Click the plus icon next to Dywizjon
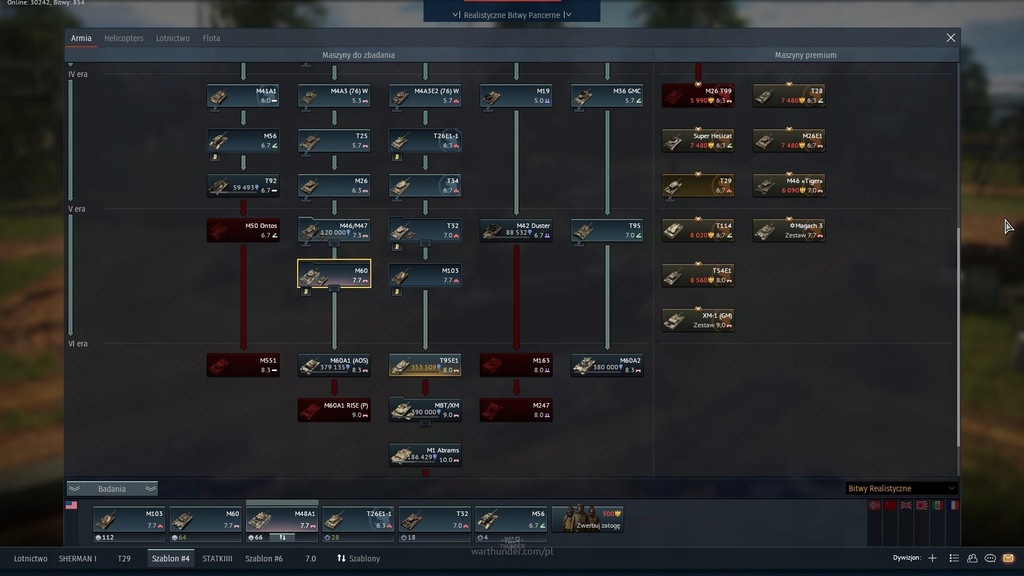This screenshot has width=1024, height=576. 933,558
